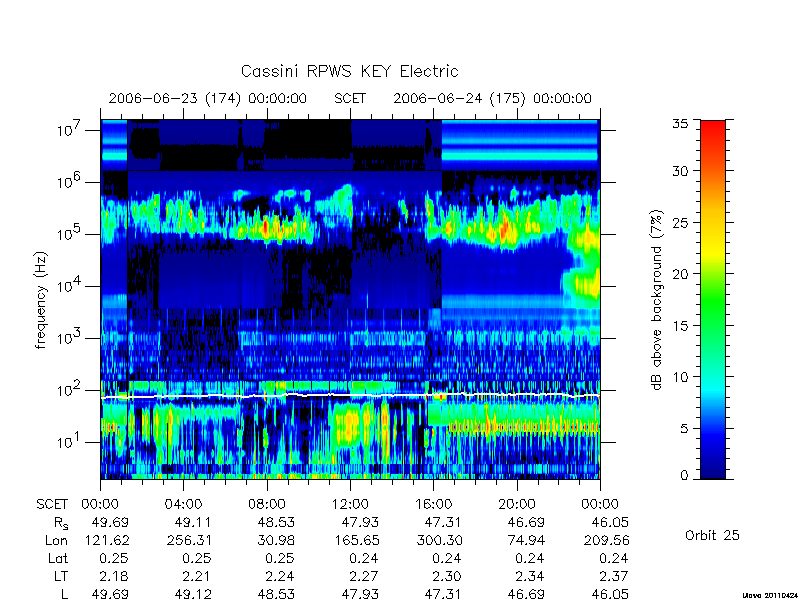
Task: Click the dB color scale bar
Action: (x=713, y=299)
